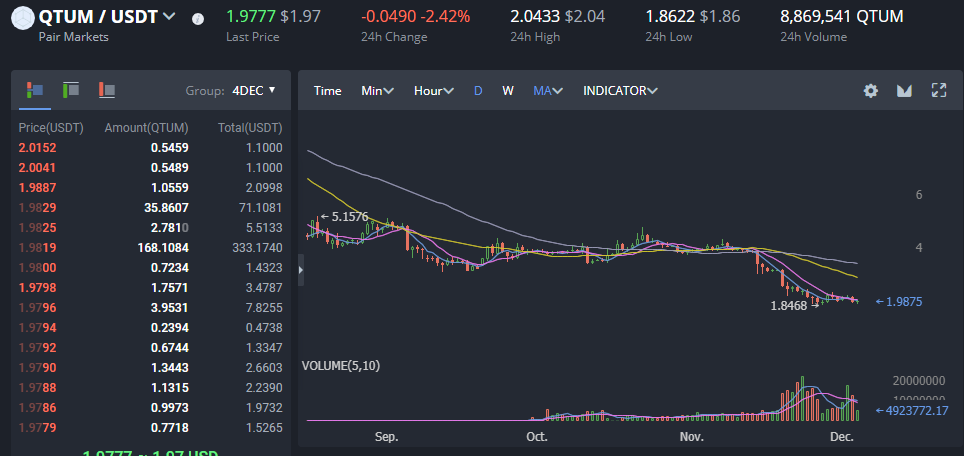The image size is (964, 456).
Task: Click the chart style icon beside the gear
Action: tap(904, 91)
